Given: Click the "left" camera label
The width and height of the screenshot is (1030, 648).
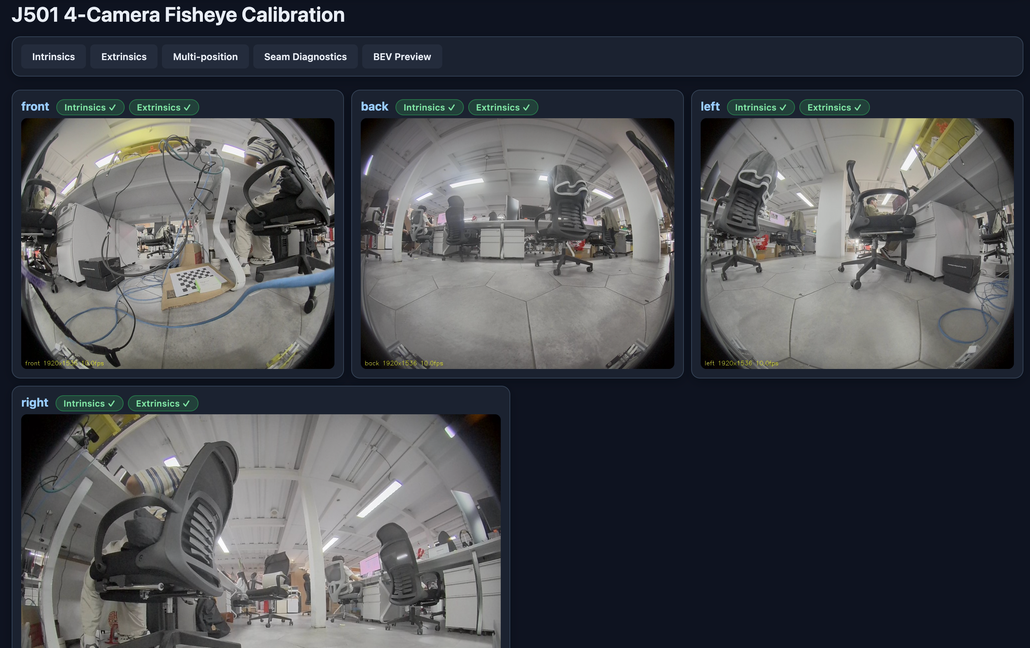Looking at the screenshot, I should point(710,106).
